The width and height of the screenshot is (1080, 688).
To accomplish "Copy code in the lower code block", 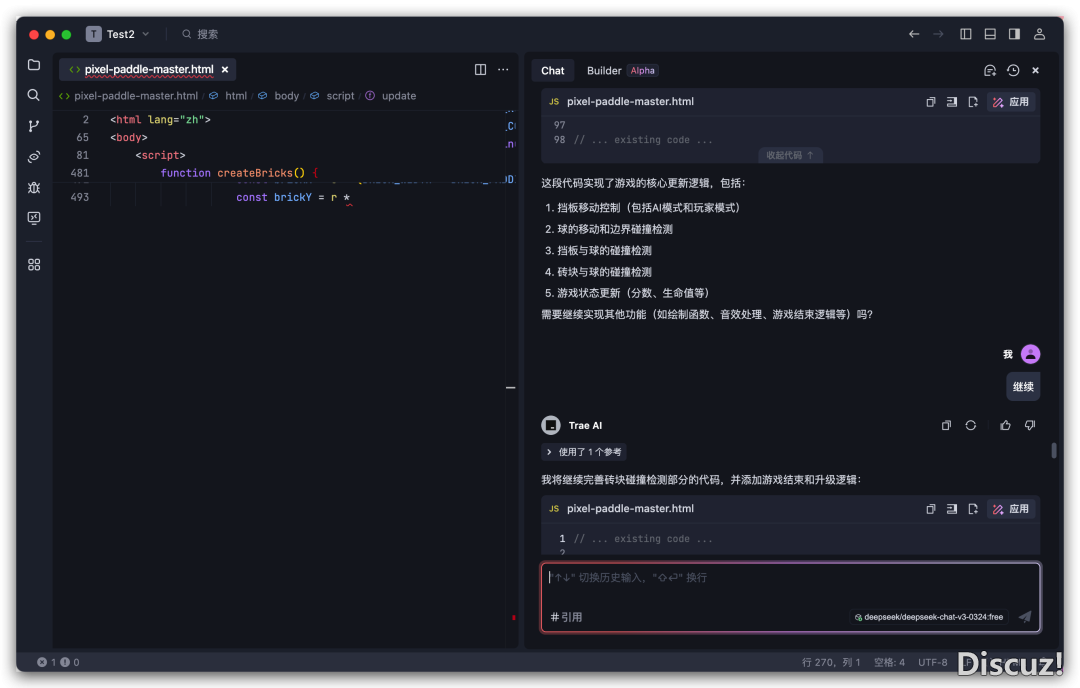I will (x=931, y=509).
